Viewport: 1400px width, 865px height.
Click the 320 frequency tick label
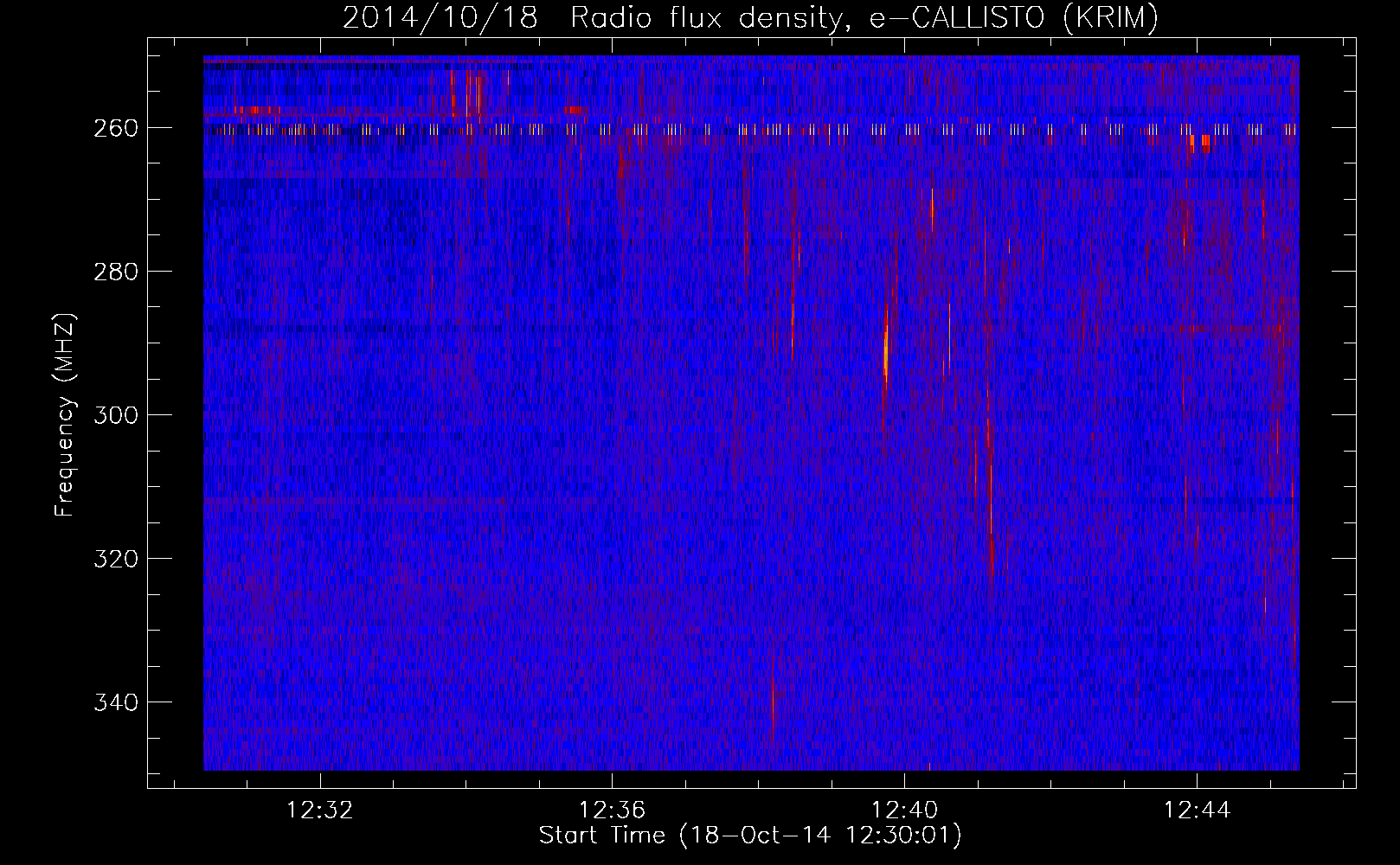(115, 559)
